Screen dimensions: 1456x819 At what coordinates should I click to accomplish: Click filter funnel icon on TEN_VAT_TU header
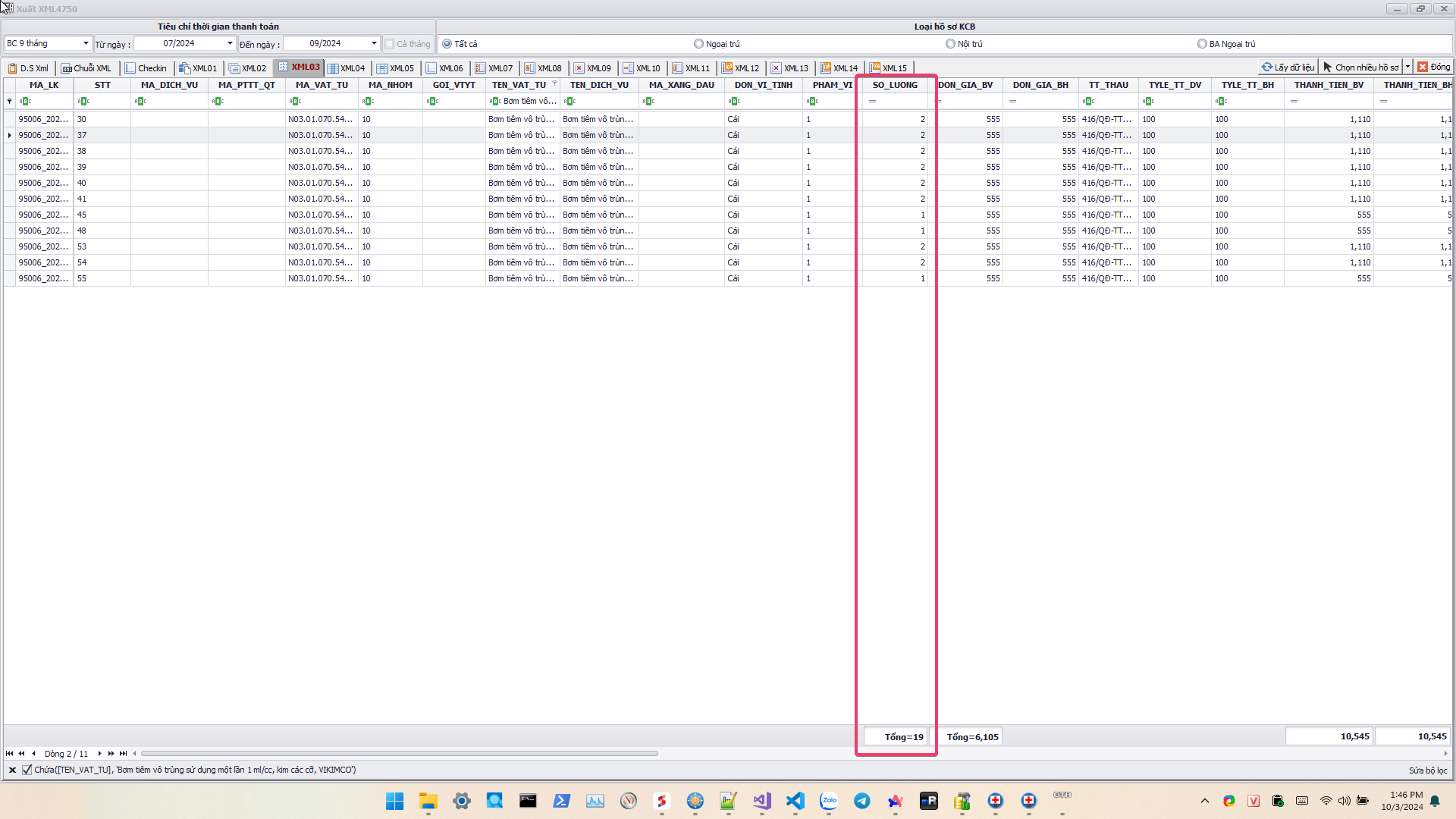(x=554, y=84)
